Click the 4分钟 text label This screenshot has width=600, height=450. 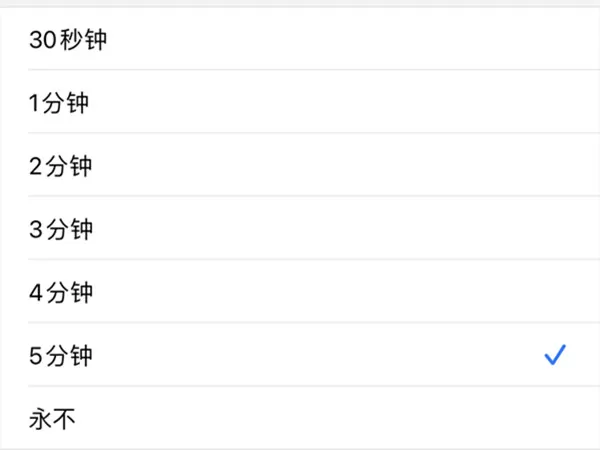point(61,292)
